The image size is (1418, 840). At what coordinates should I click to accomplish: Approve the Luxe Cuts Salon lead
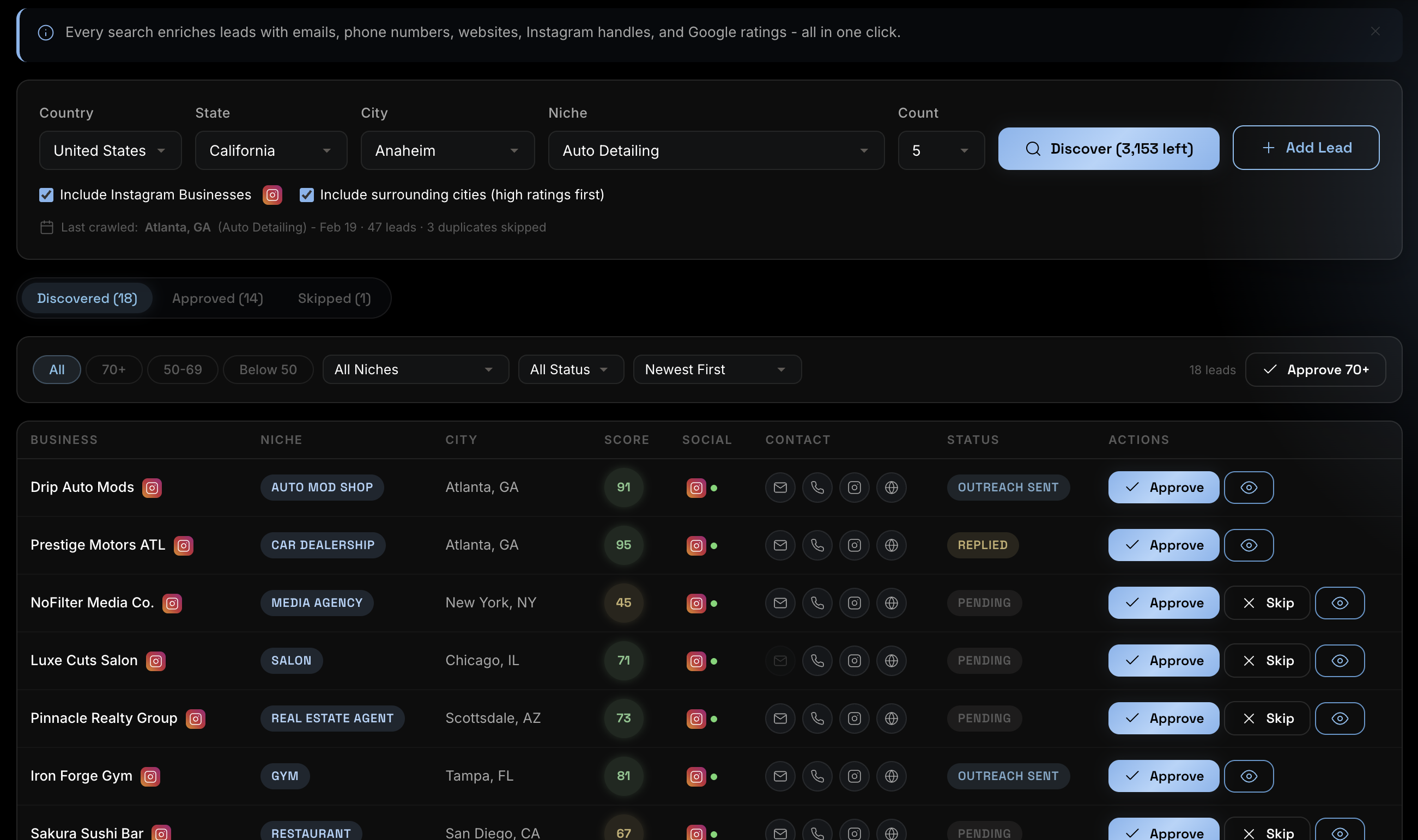pos(1162,660)
